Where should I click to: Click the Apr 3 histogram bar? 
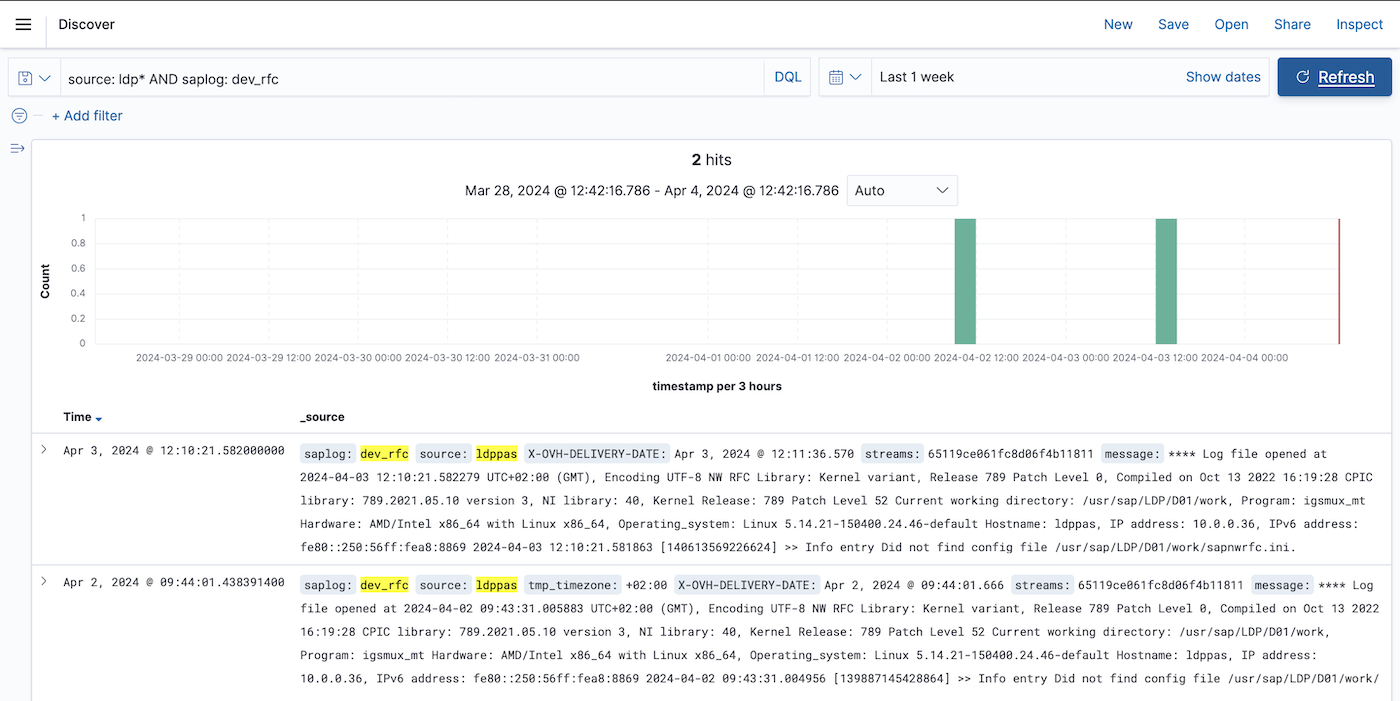point(1166,281)
